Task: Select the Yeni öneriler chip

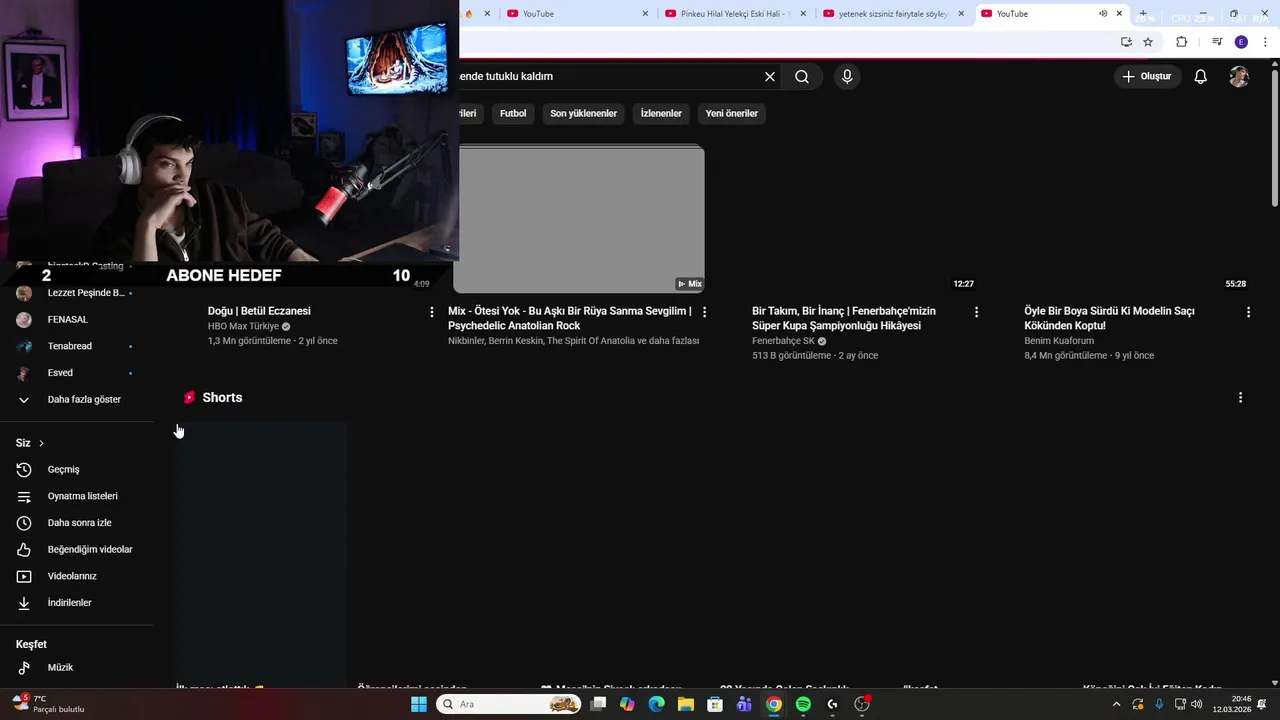Action: click(x=732, y=113)
